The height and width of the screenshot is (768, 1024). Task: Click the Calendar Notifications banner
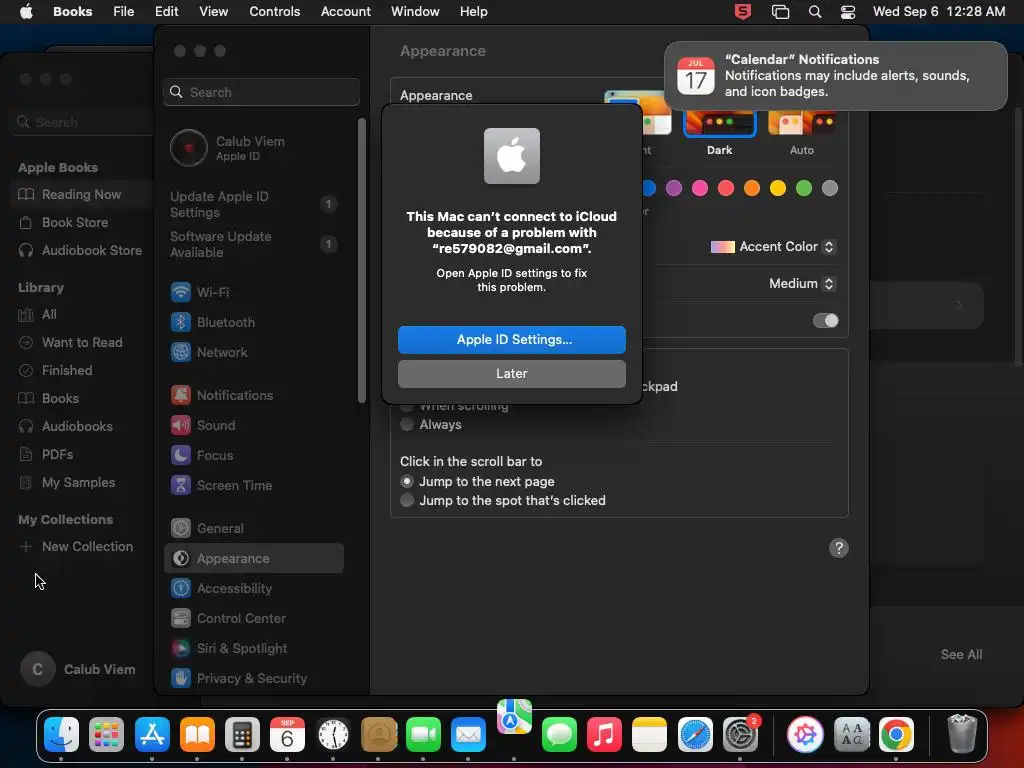(835, 76)
